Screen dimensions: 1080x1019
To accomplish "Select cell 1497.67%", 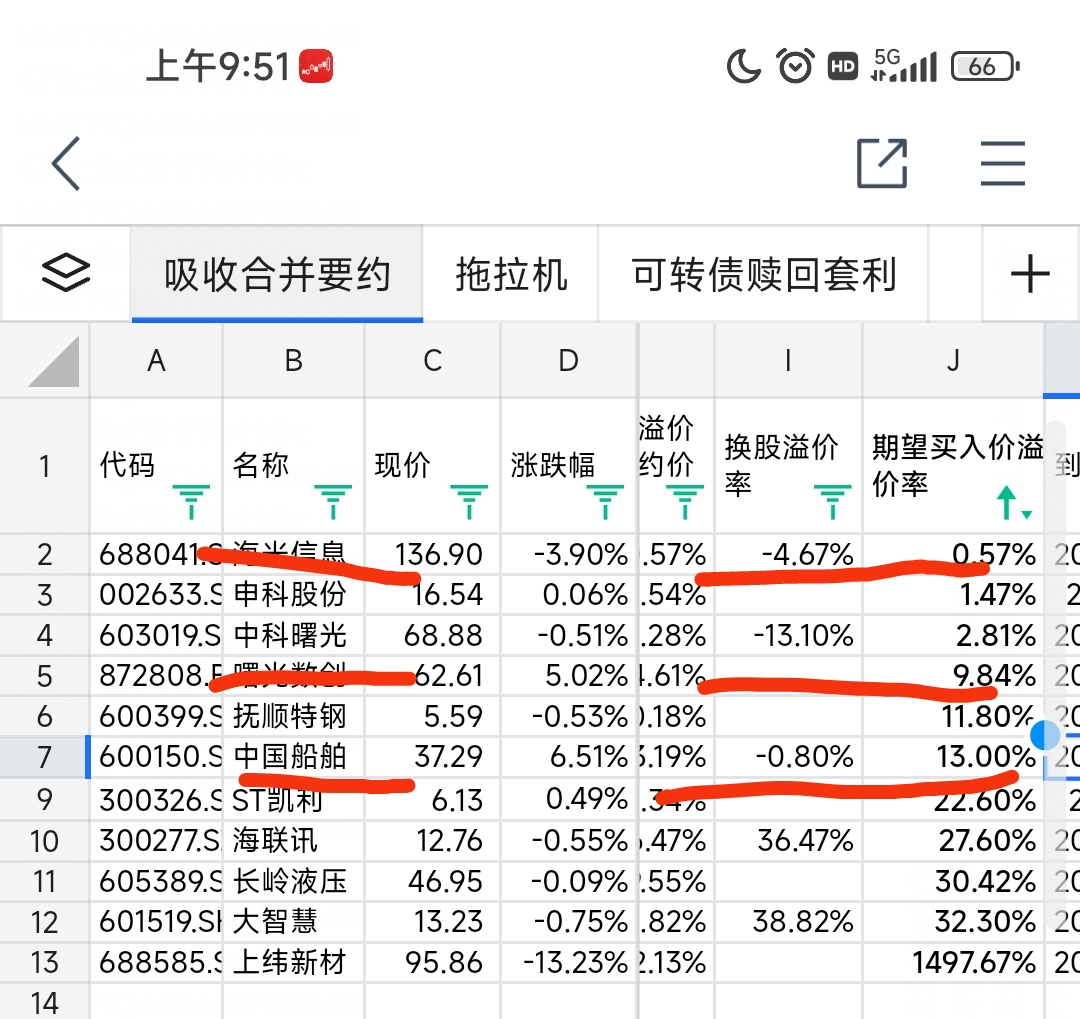I will tap(953, 963).
